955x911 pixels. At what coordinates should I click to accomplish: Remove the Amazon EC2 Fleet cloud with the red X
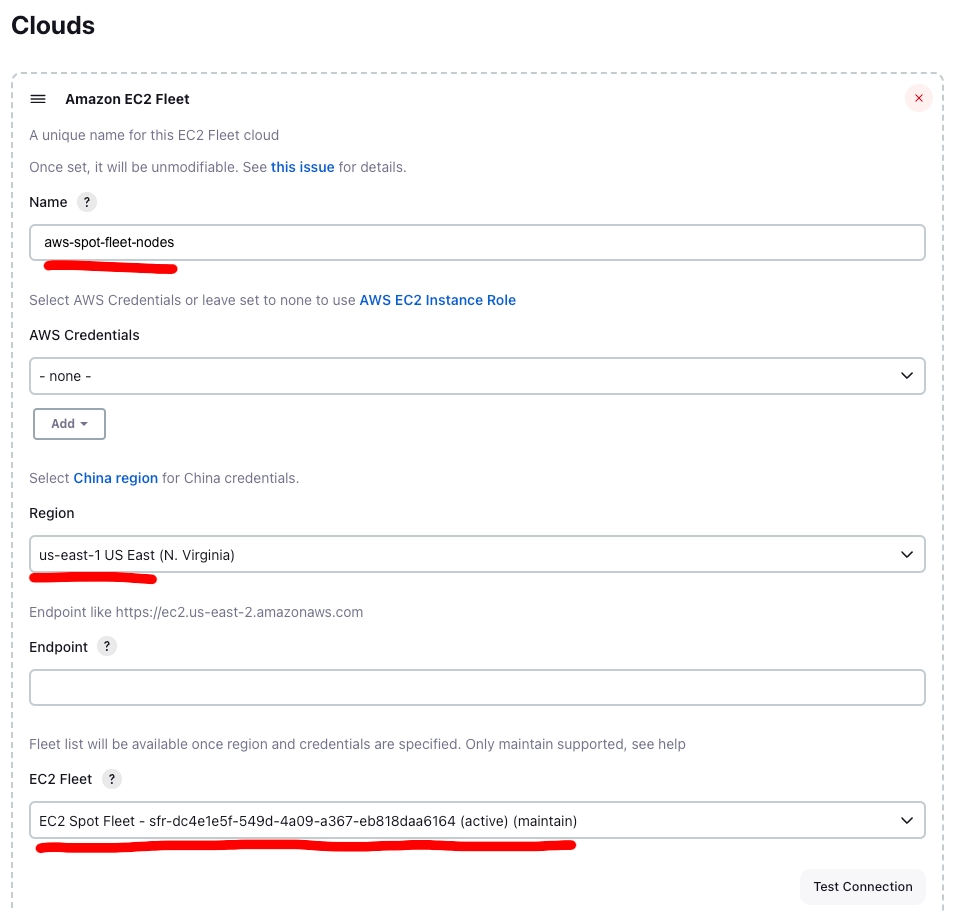click(x=917, y=98)
